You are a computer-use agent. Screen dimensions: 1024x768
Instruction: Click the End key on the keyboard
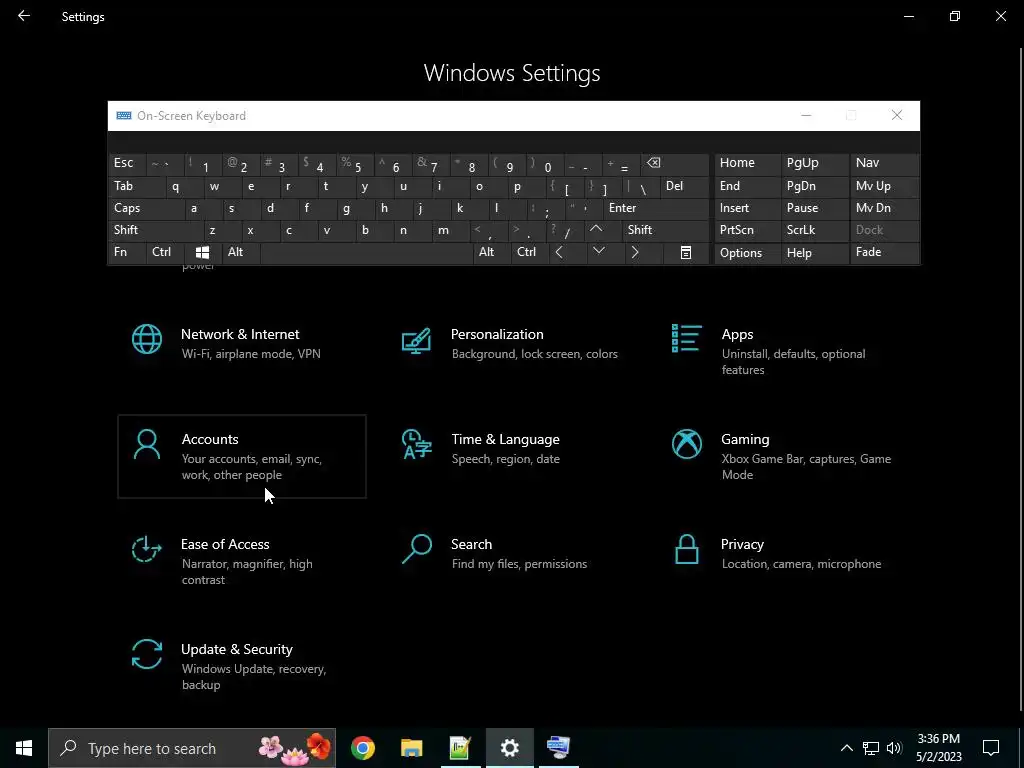coord(747,186)
